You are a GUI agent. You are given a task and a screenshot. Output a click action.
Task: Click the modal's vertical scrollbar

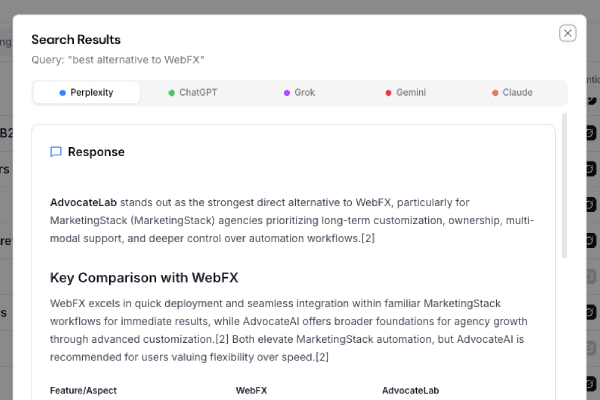pos(564,186)
